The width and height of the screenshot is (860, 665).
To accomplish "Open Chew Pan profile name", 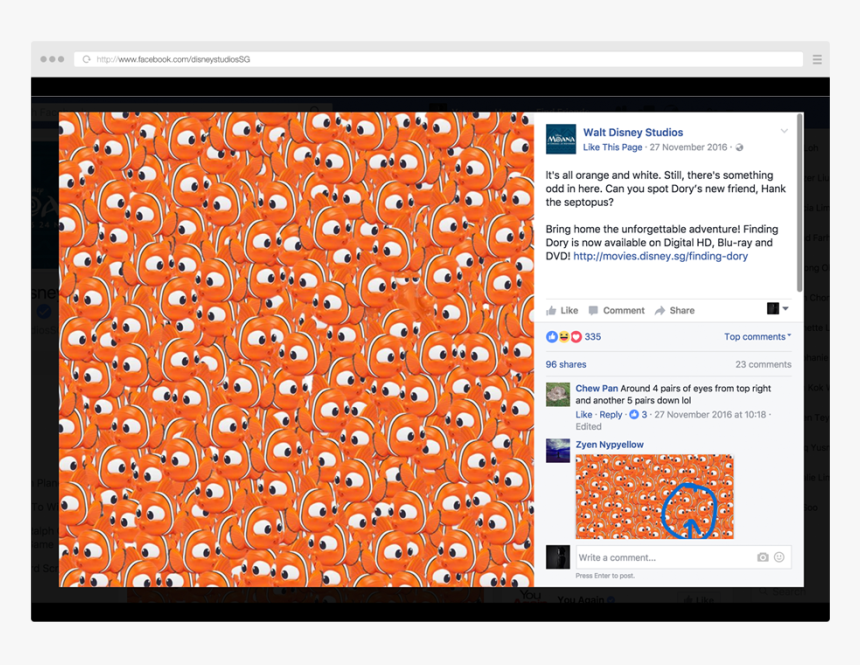I will click(597, 388).
